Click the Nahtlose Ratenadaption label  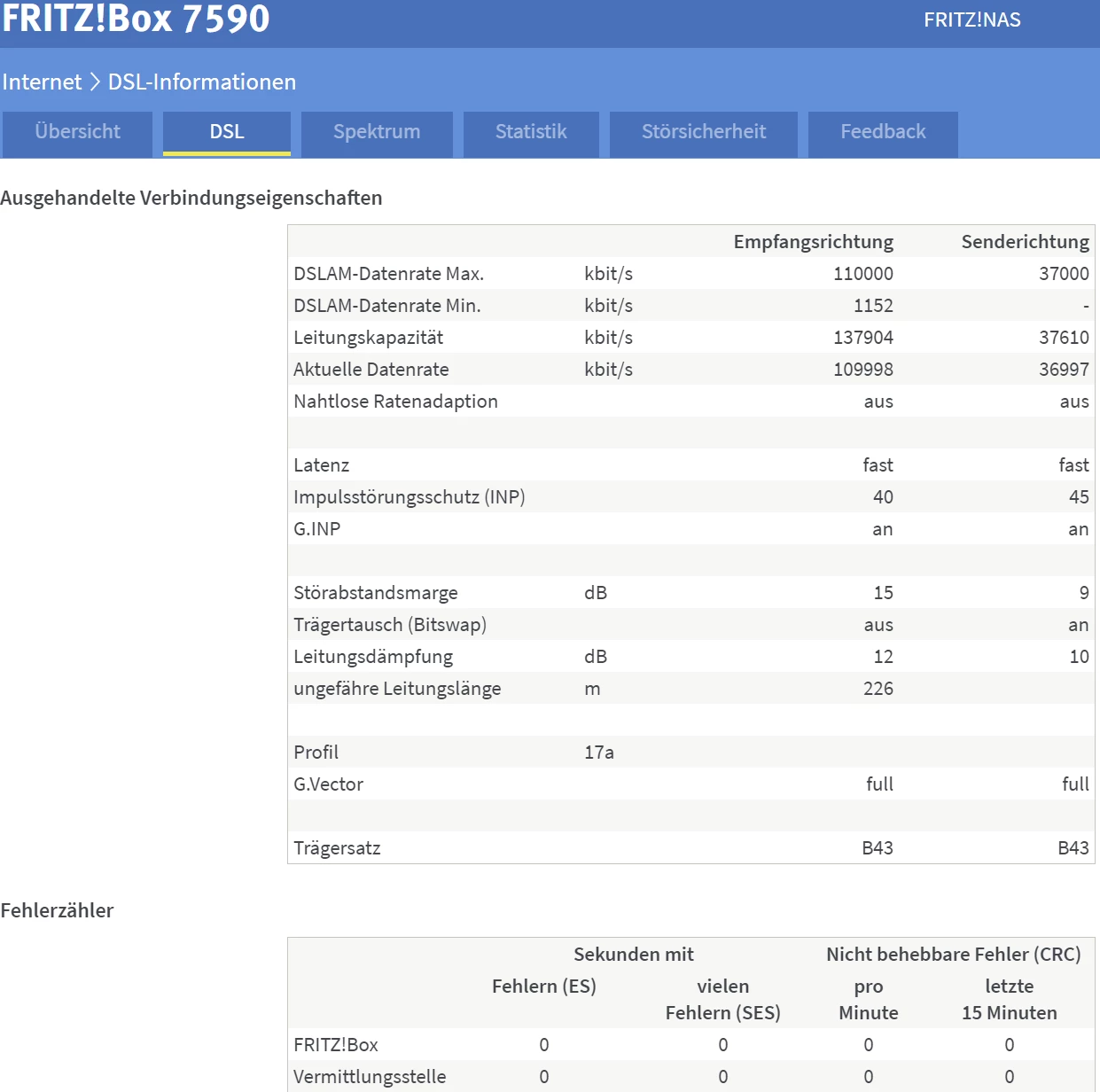pyautogui.click(x=395, y=402)
